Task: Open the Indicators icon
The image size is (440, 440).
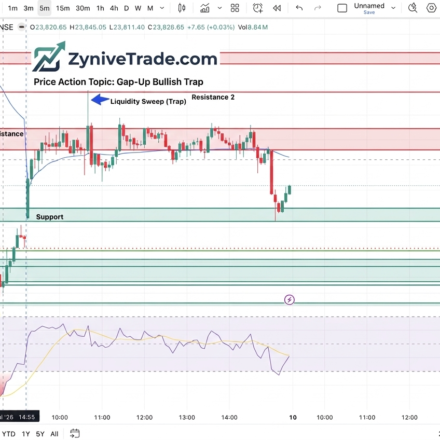Action: (205, 8)
